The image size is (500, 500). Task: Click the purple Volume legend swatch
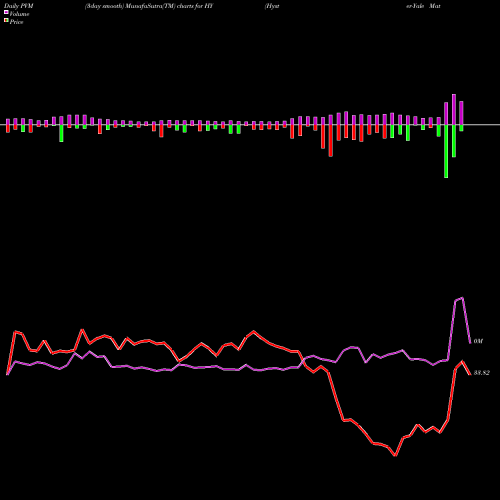pyautogui.click(x=6, y=13)
